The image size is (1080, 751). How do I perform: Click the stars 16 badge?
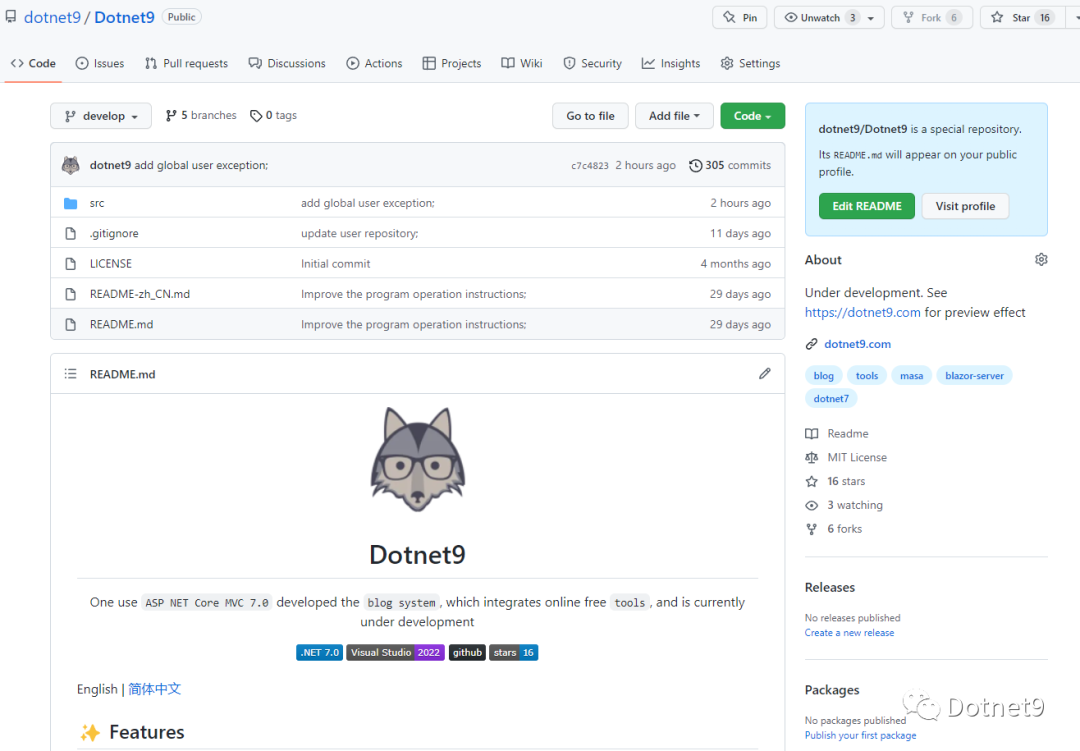click(513, 652)
